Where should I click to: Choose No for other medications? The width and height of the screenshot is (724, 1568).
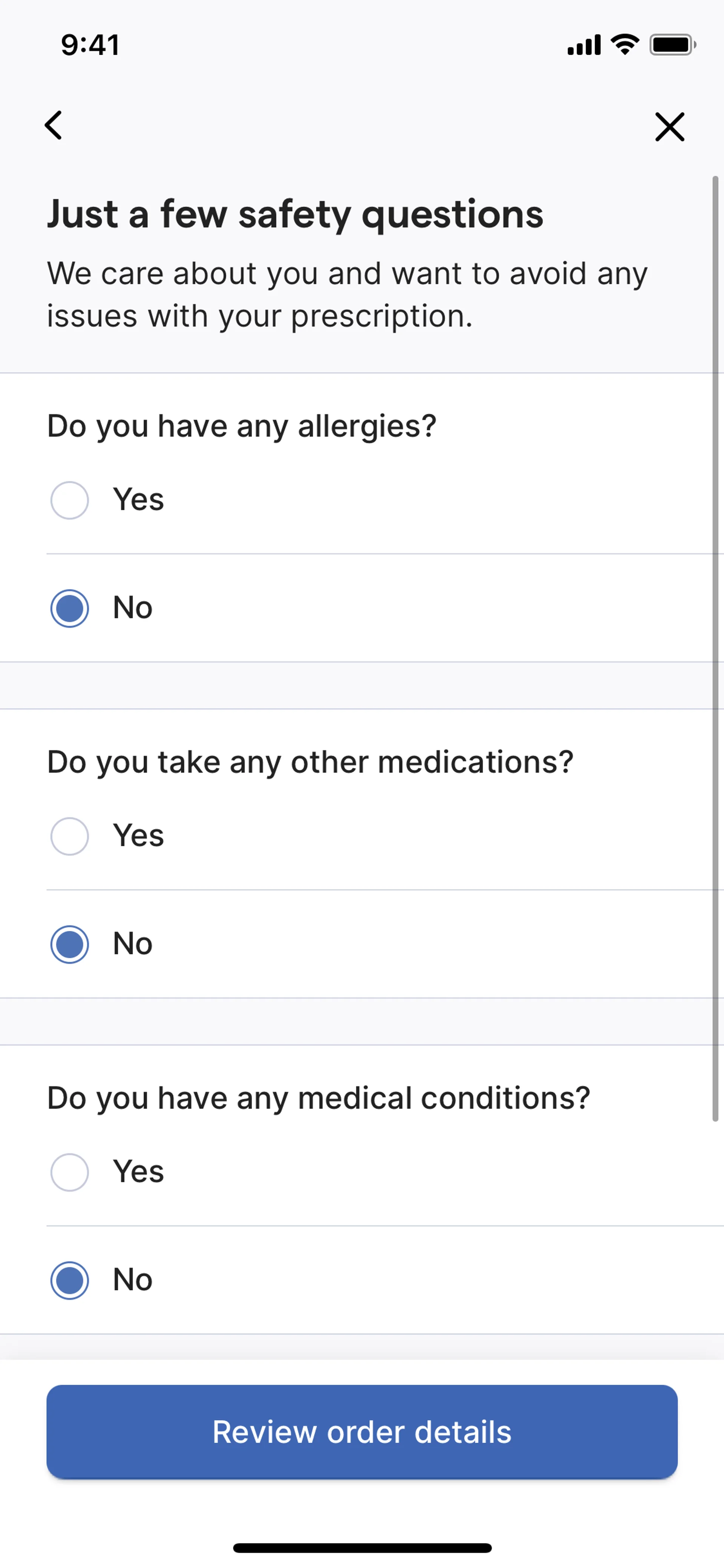[69, 944]
